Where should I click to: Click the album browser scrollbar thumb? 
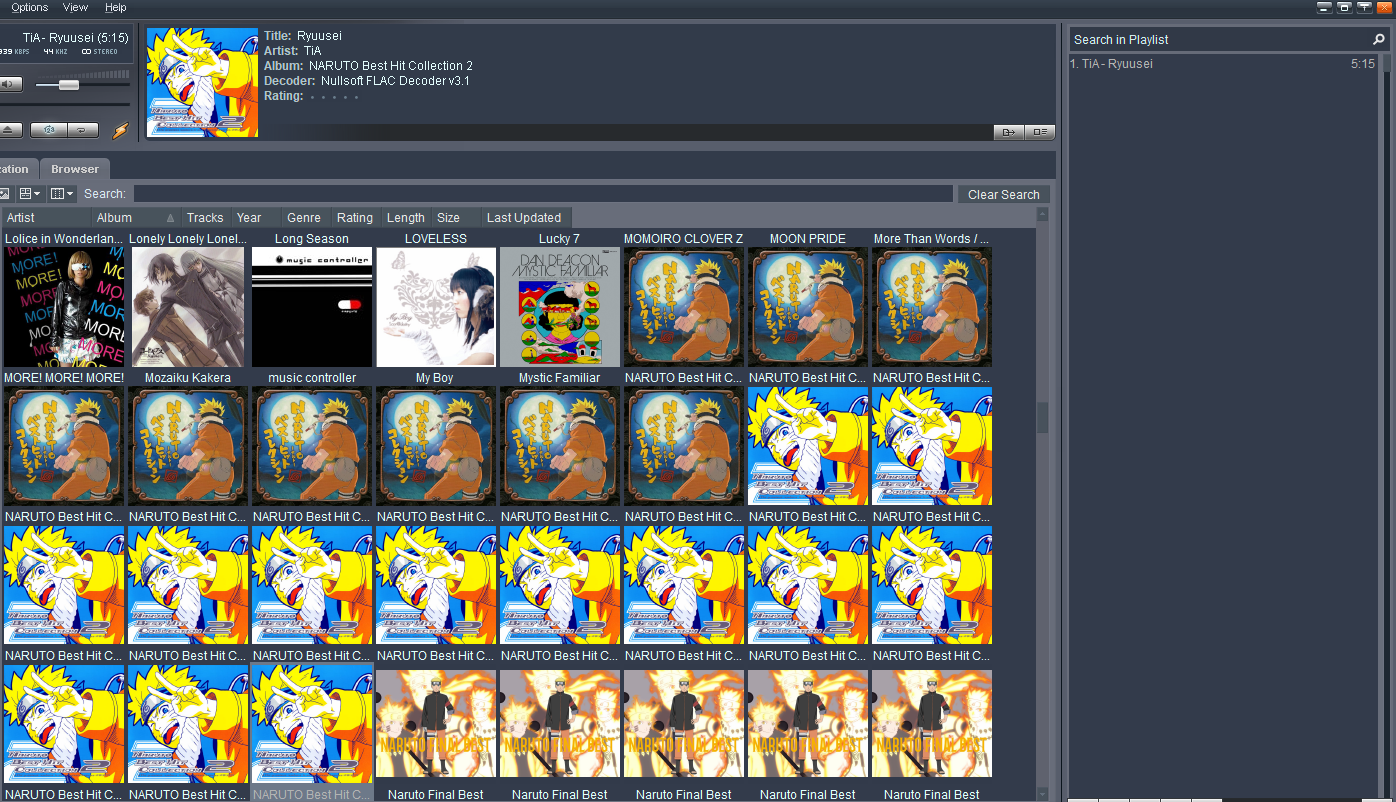tap(1042, 417)
